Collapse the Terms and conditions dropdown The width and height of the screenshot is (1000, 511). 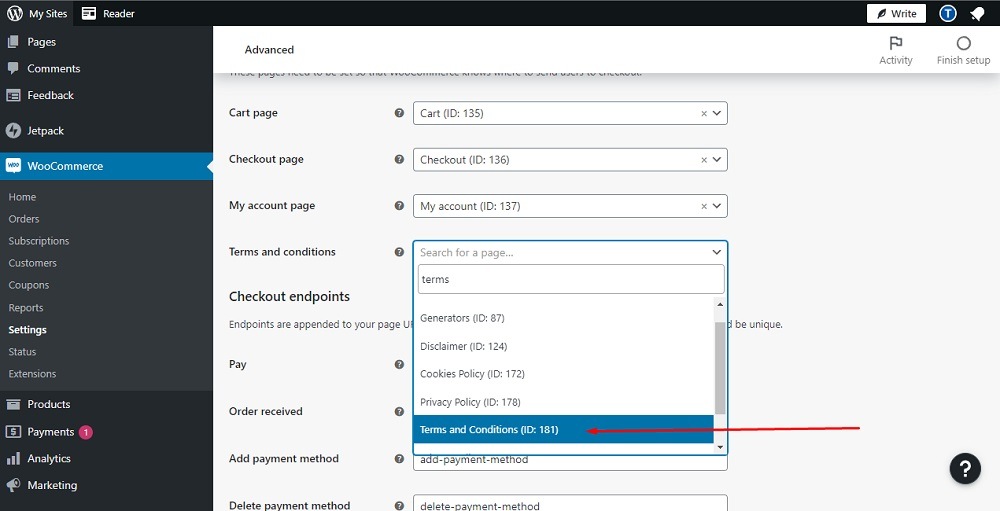[717, 253]
